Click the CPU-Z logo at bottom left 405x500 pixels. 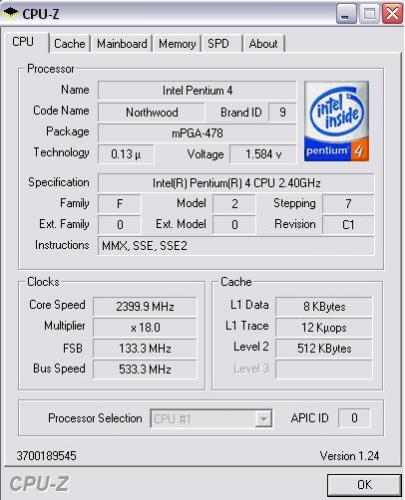click(39, 484)
